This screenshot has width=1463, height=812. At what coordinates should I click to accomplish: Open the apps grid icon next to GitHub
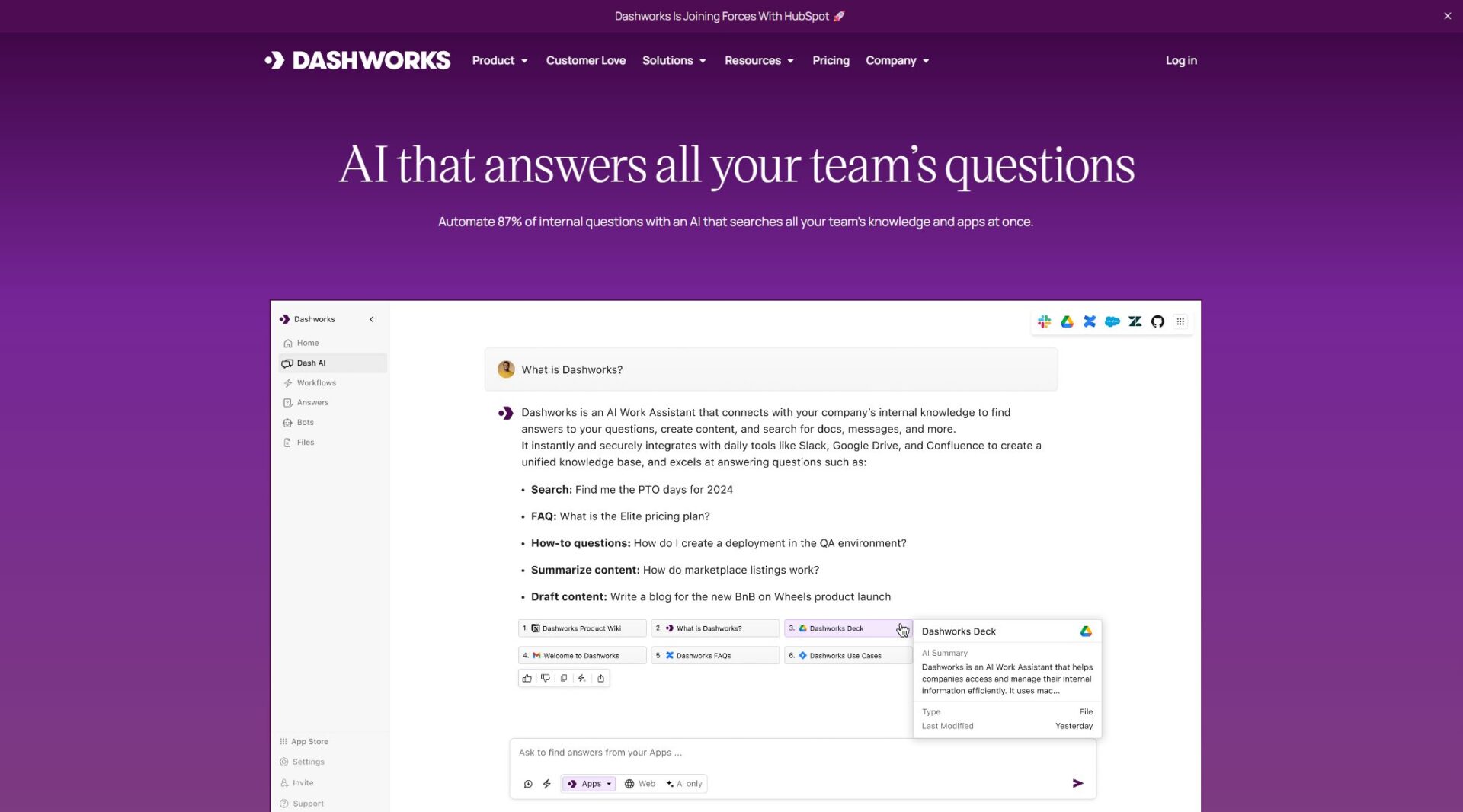(x=1180, y=321)
